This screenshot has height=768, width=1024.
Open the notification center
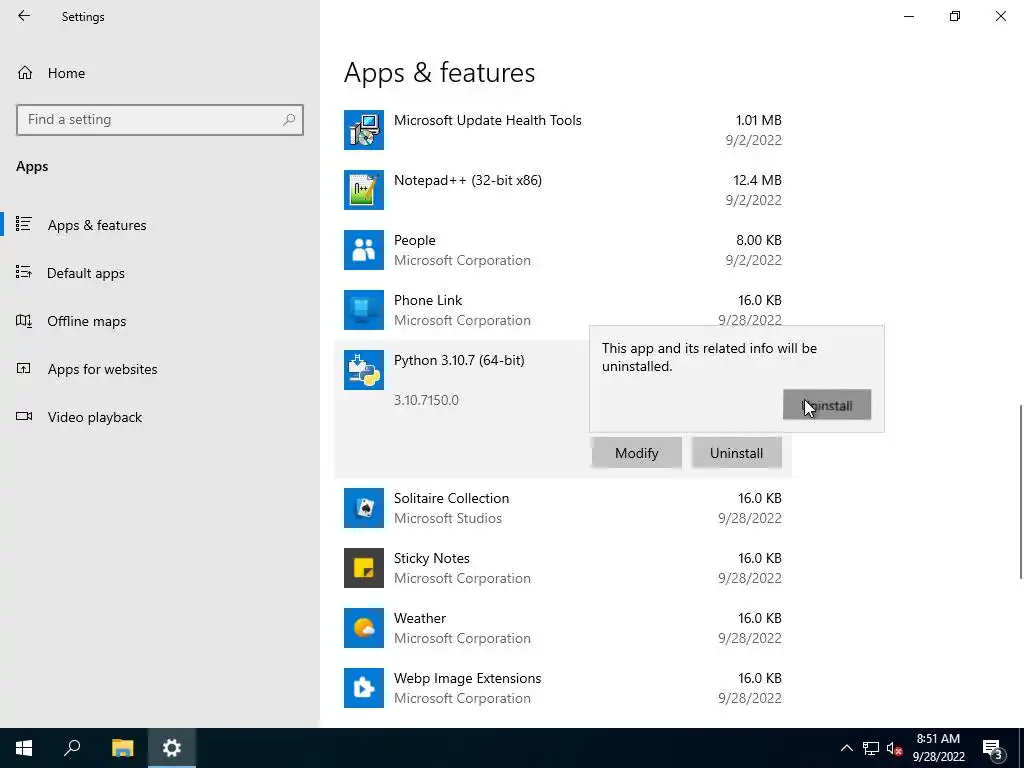tap(992, 748)
